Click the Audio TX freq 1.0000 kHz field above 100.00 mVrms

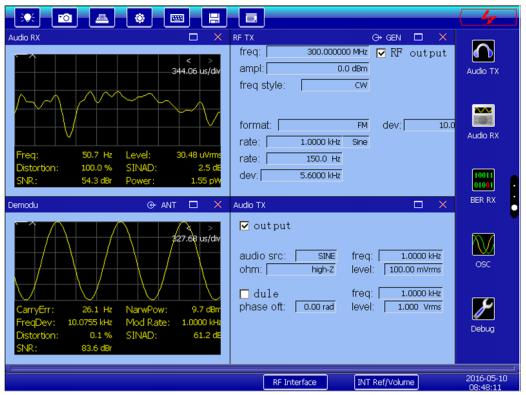(411, 256)
